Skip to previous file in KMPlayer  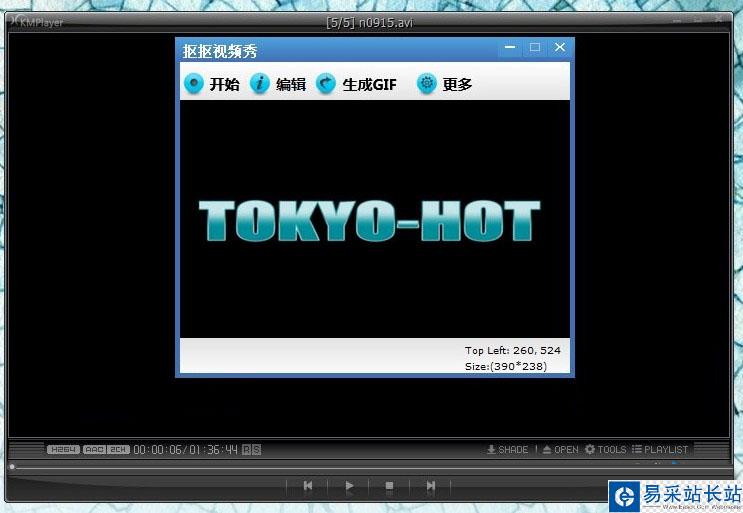tap(308, 486)
